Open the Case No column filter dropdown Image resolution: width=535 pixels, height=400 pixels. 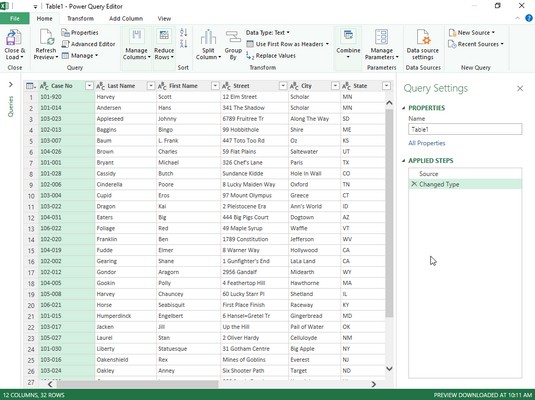pos(89,86)
